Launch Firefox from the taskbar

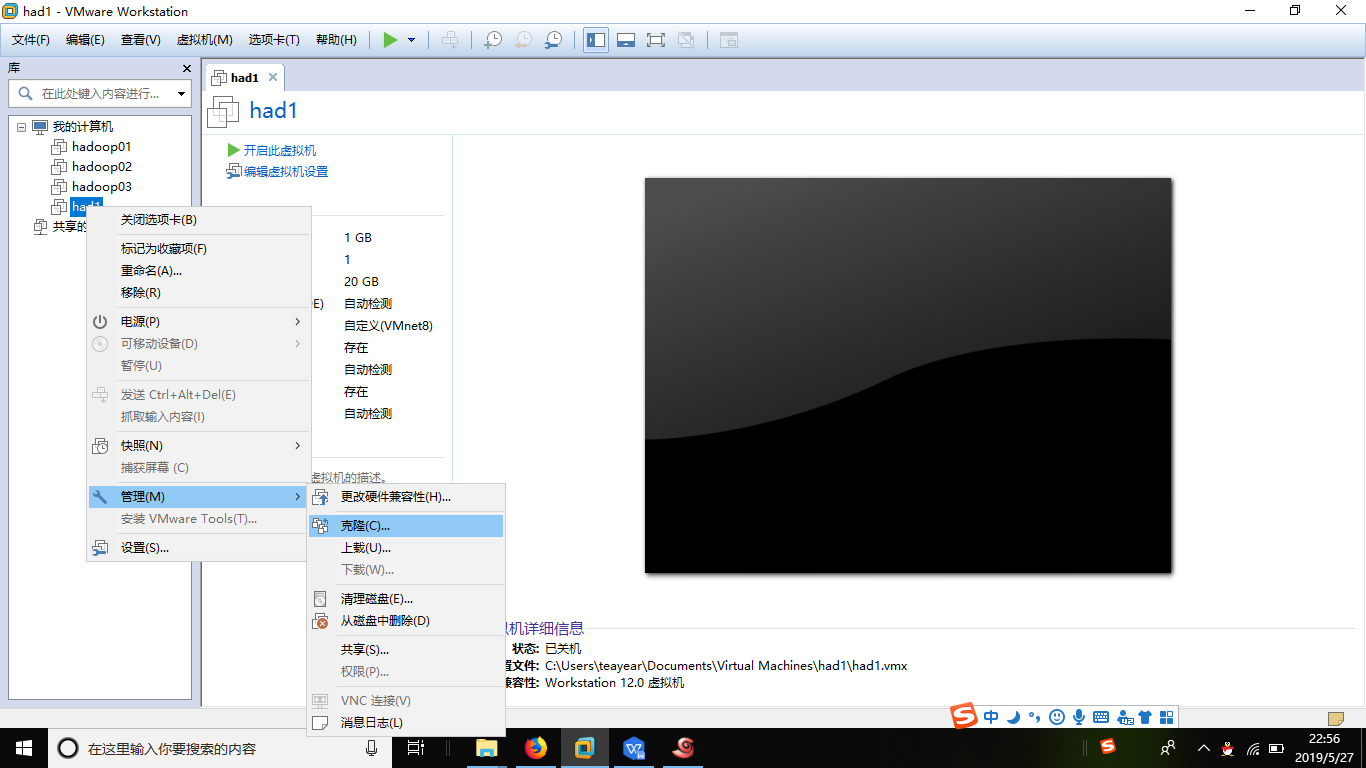(536, 748)
